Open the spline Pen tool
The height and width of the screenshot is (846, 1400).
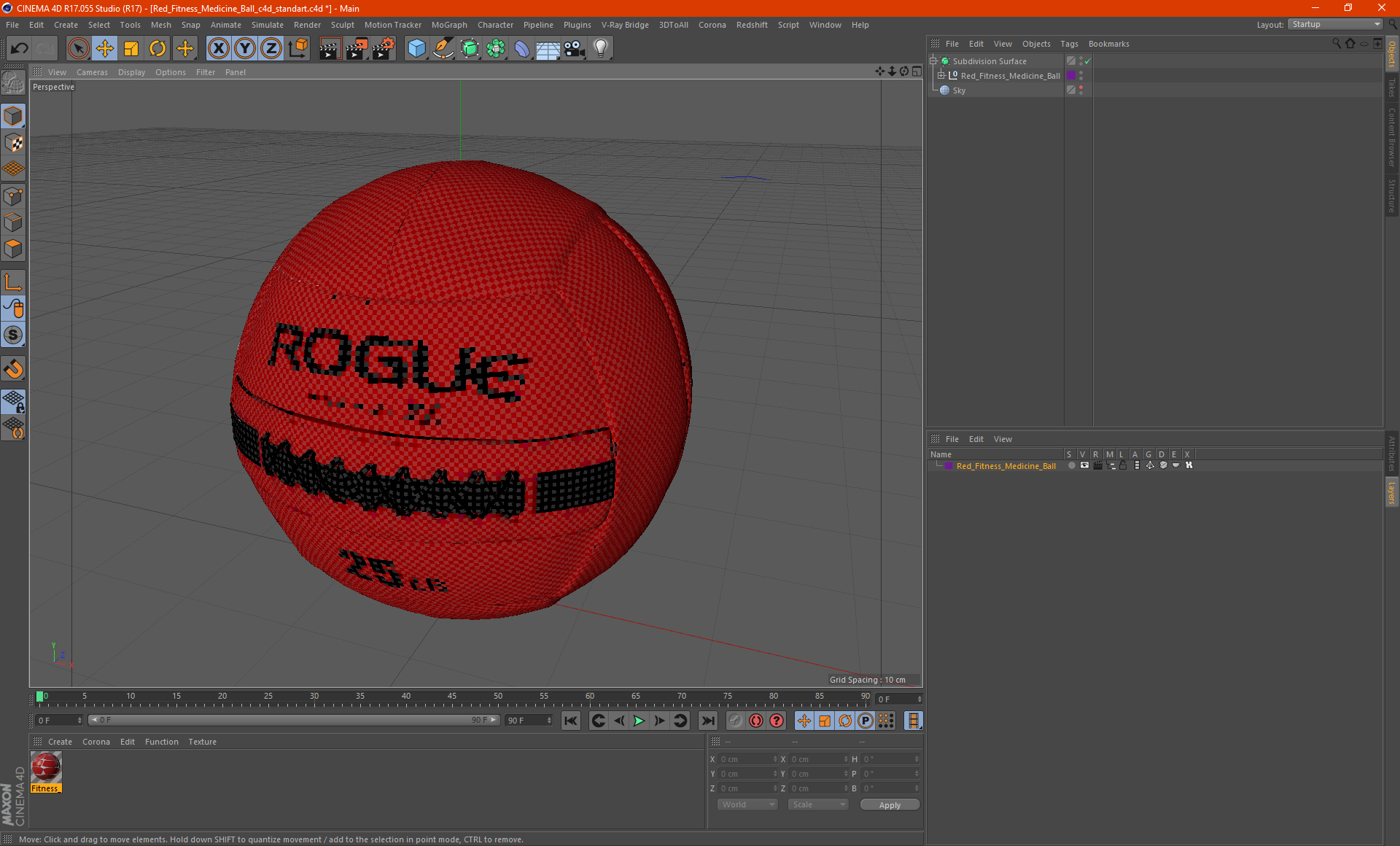click(x=443, y=49)
